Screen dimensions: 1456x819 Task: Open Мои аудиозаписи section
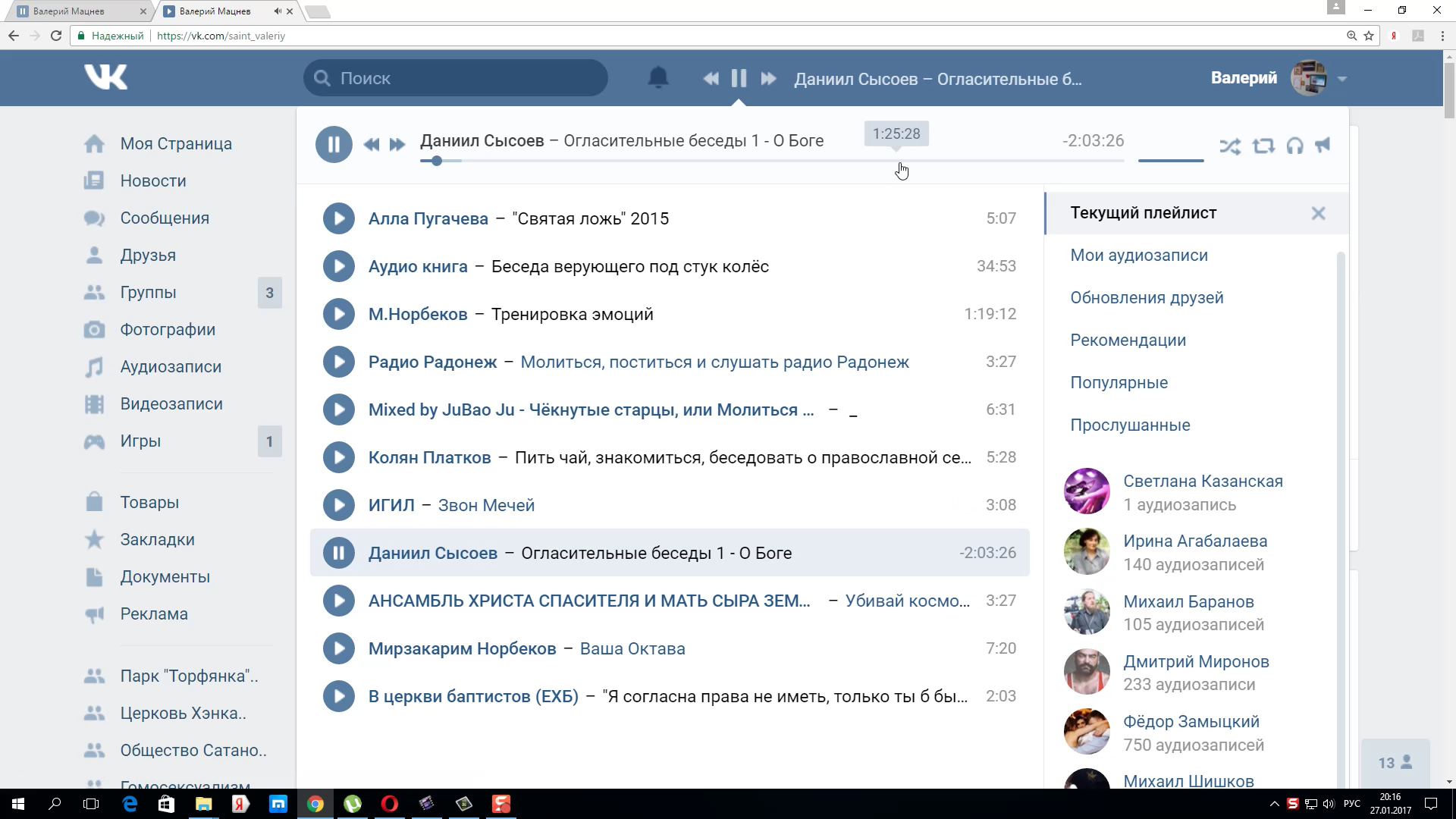click(x=1139, y=256)
